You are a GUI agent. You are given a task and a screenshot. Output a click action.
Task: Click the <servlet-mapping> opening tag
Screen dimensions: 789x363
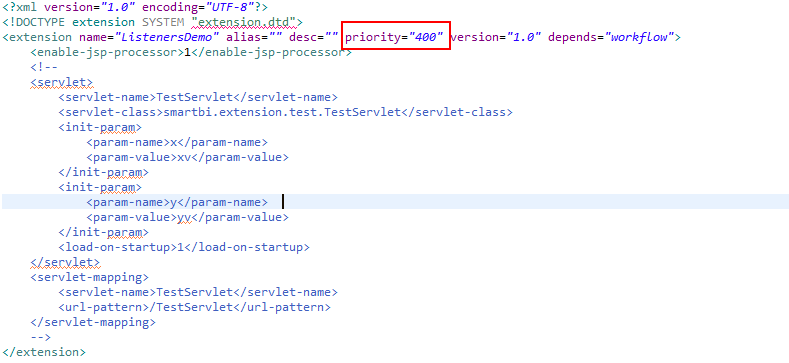90,277
